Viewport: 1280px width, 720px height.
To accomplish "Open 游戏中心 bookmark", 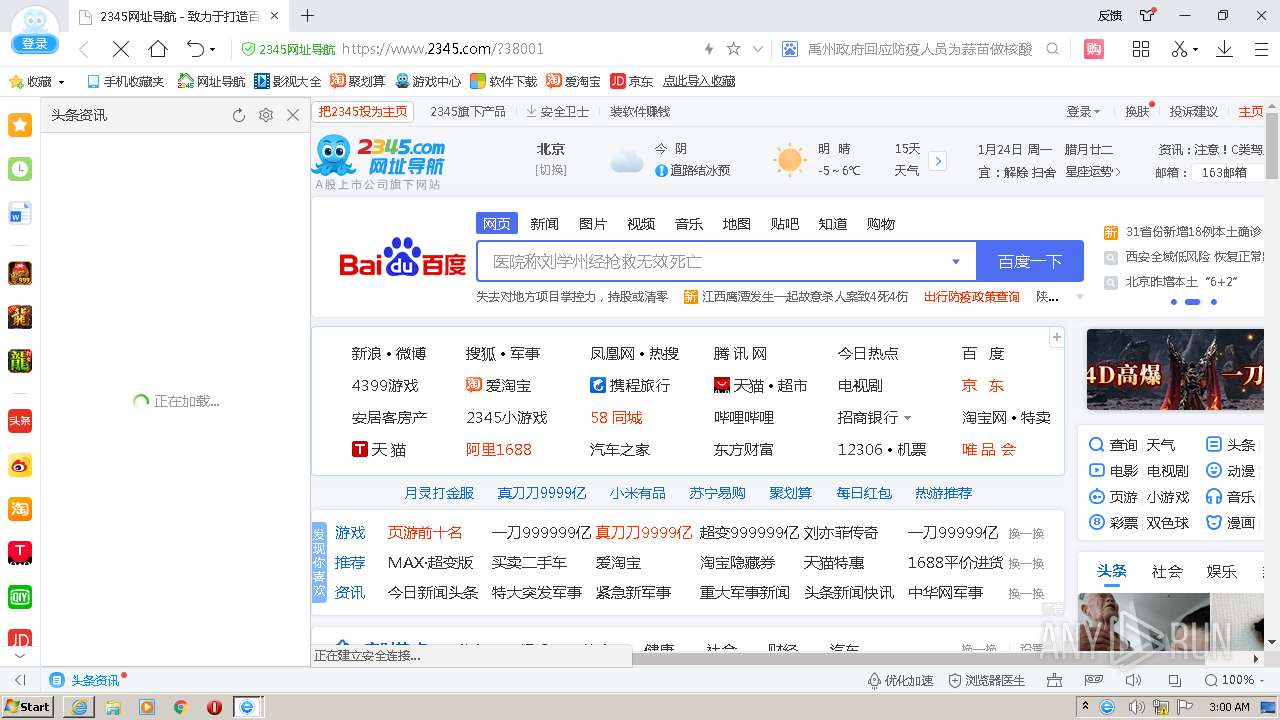I will coord(428,82).
